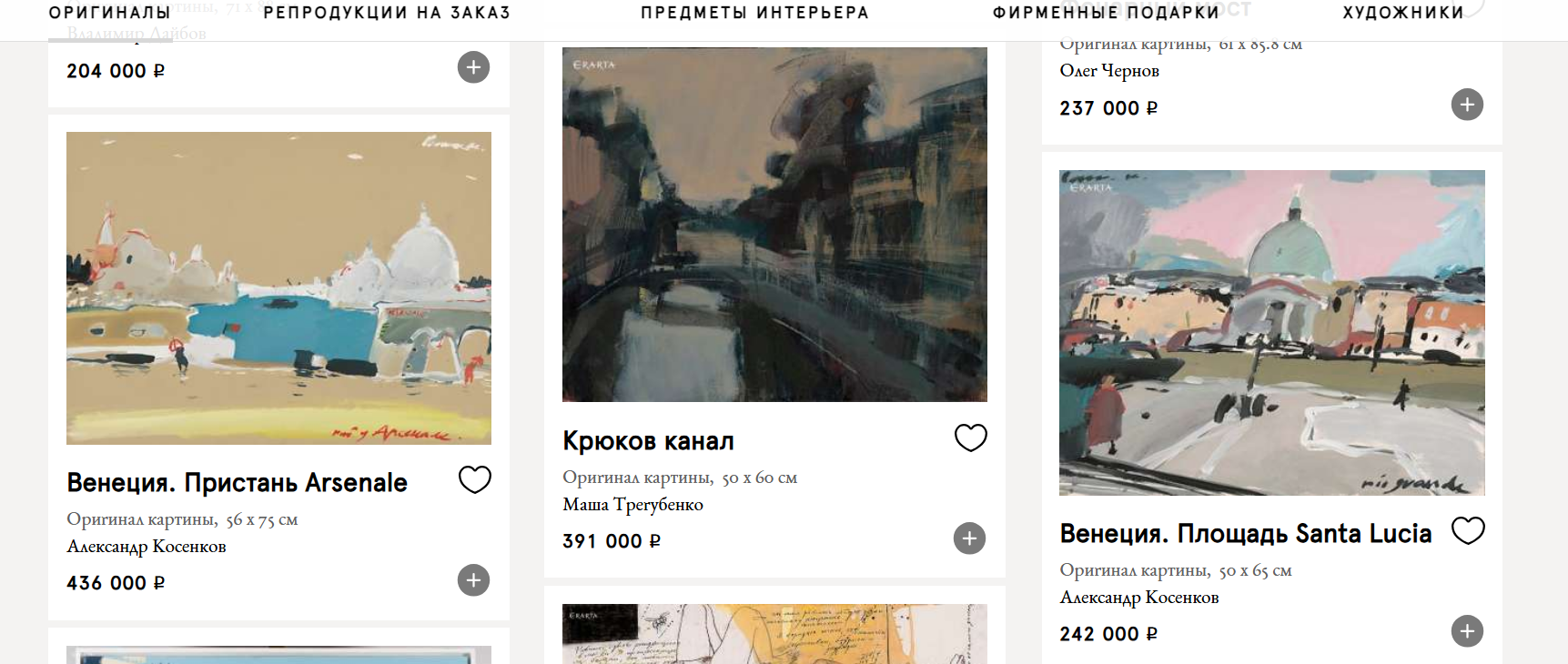Add Венеция. Пристань Arsenale to cart
This screenshot has height=664, width=1568.
pyautogui.click(x=473, y=580)
